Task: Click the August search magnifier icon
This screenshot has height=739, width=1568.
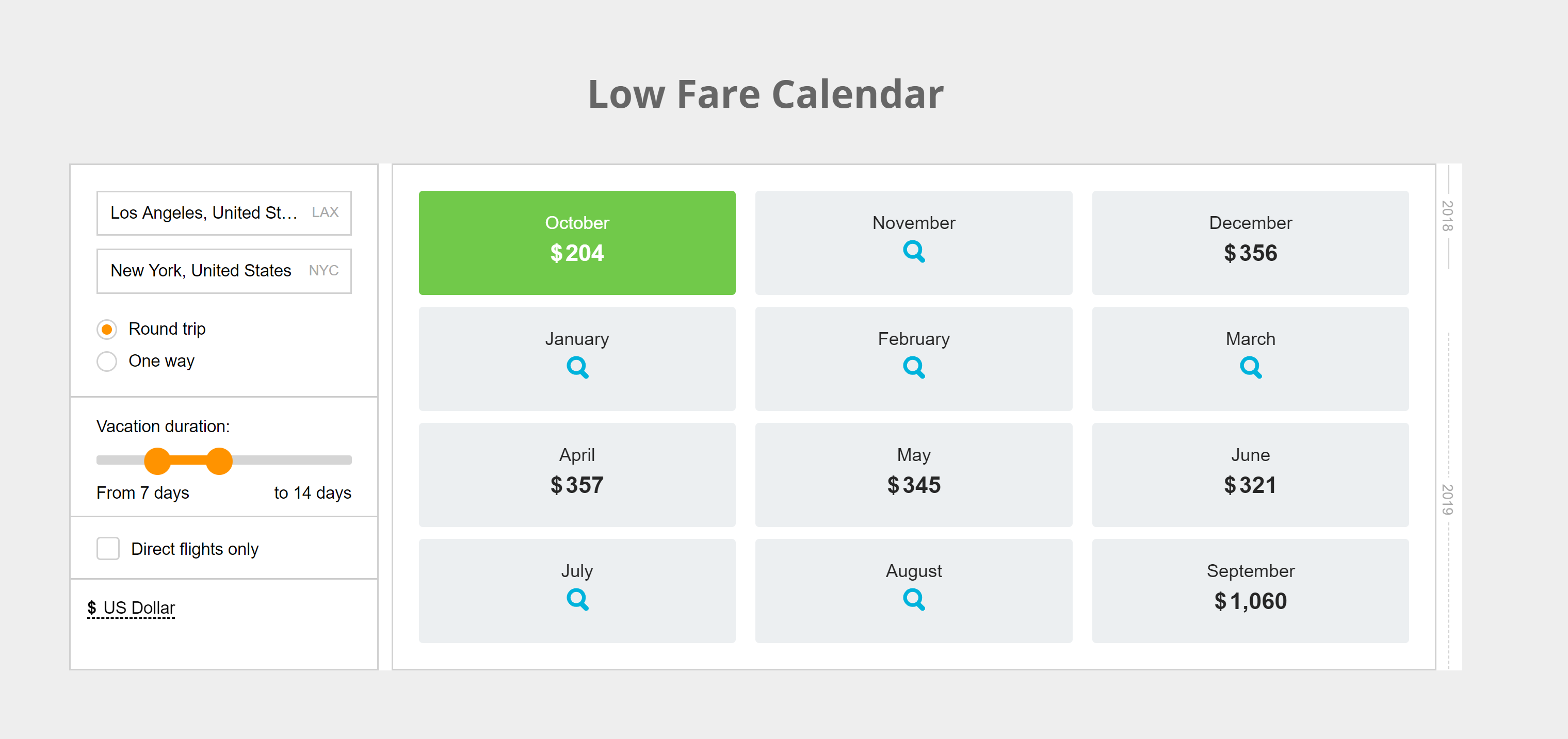Action: pyautogui.click(x=913, y=599)
